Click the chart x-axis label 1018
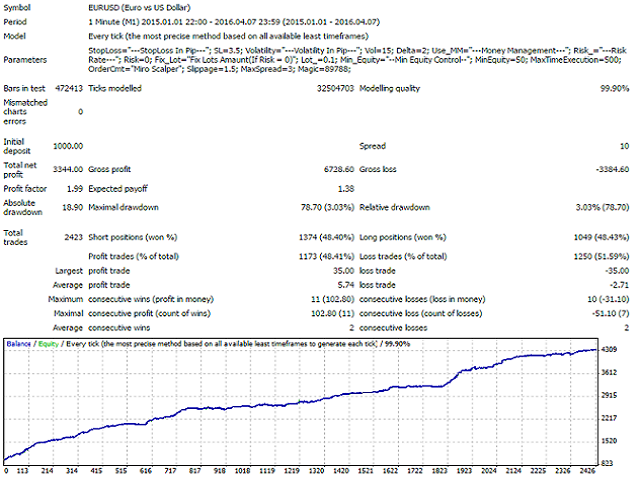Screen dimensions: 640x480 click(x=242, y=471)
